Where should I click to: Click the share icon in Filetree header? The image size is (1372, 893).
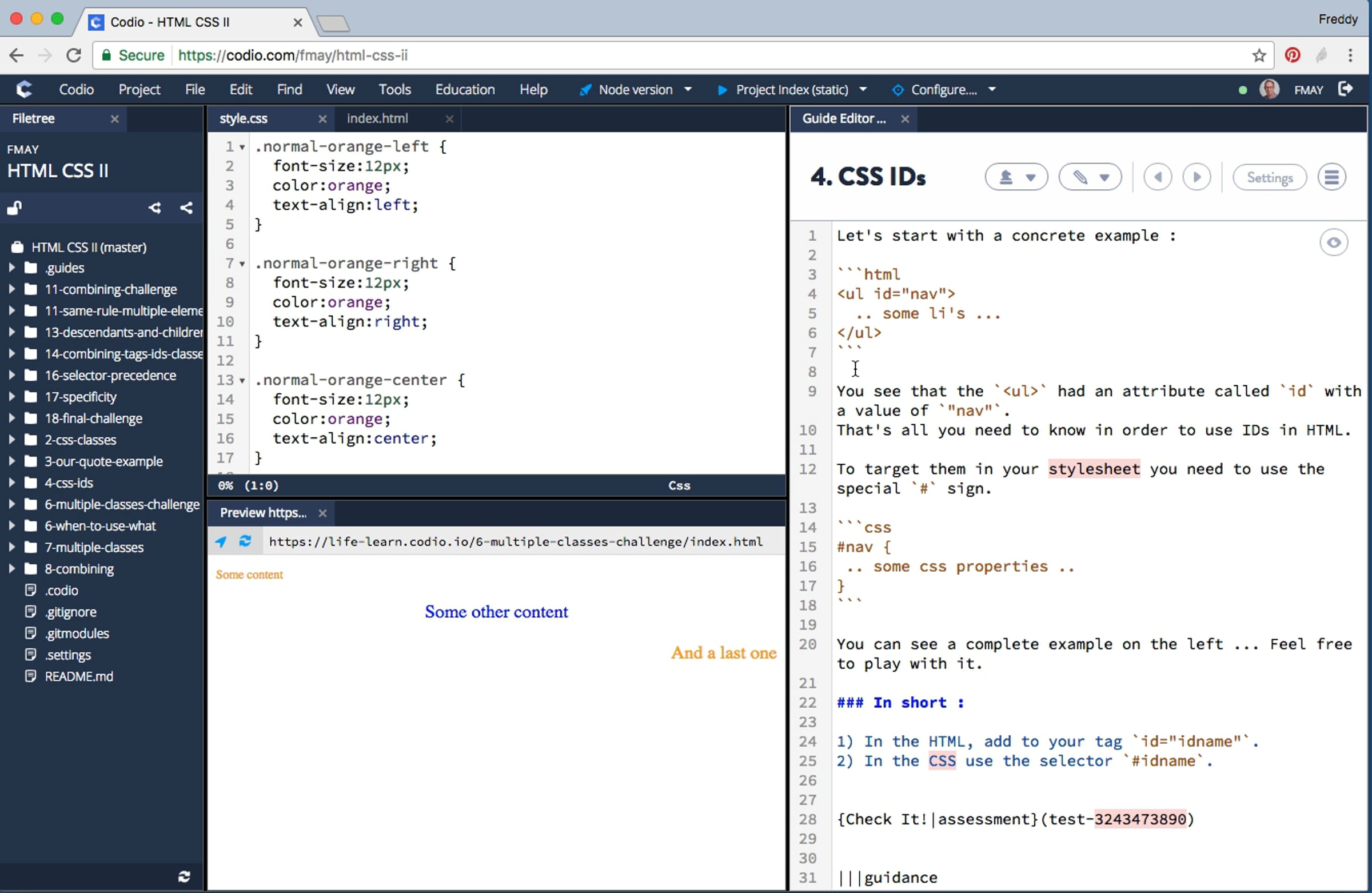point(186,208)
